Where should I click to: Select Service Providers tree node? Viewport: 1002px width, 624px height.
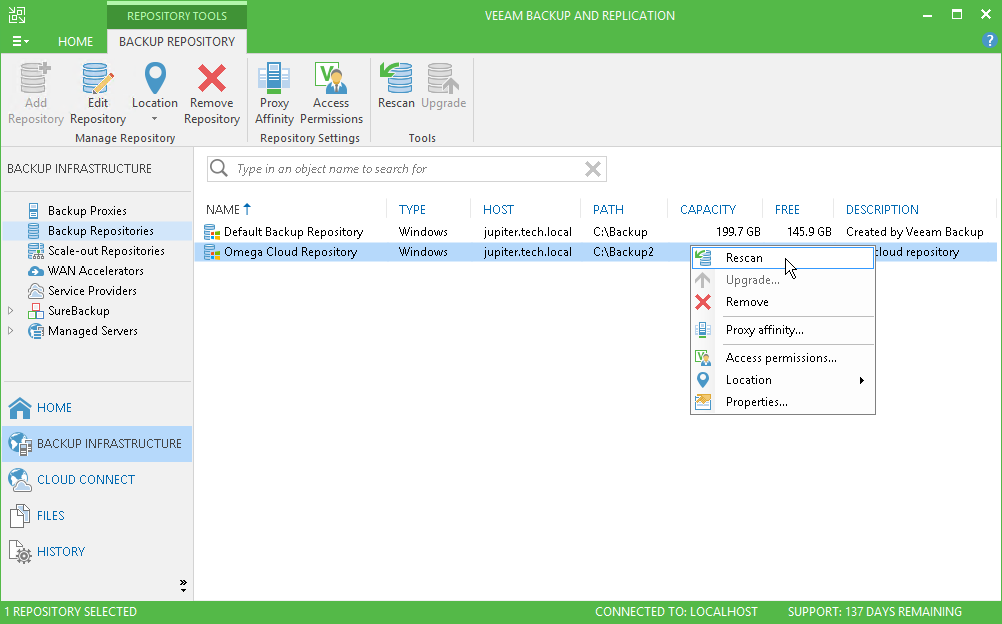92,291
